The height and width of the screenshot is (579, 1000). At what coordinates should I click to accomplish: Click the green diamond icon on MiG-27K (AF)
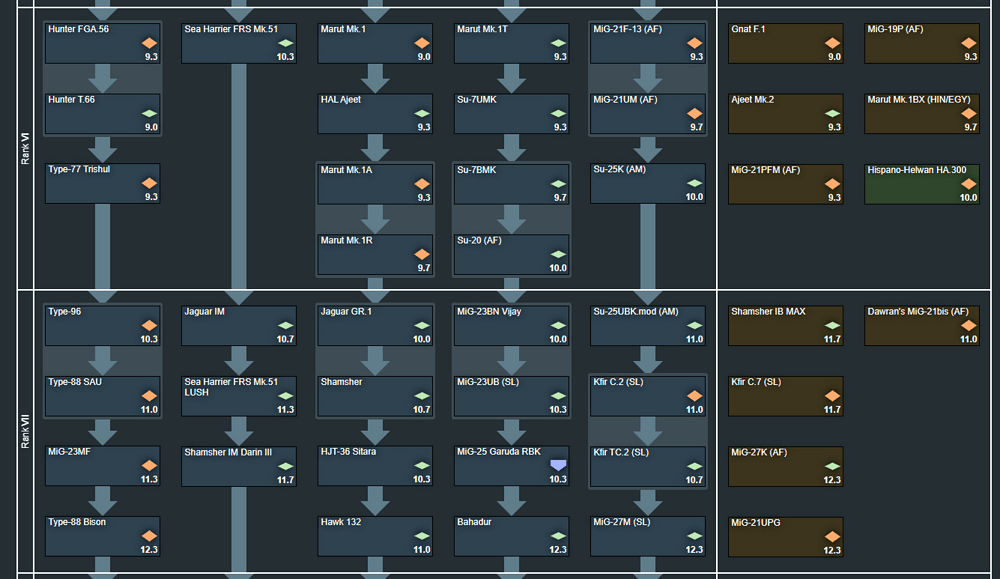(x=832, y=466)
